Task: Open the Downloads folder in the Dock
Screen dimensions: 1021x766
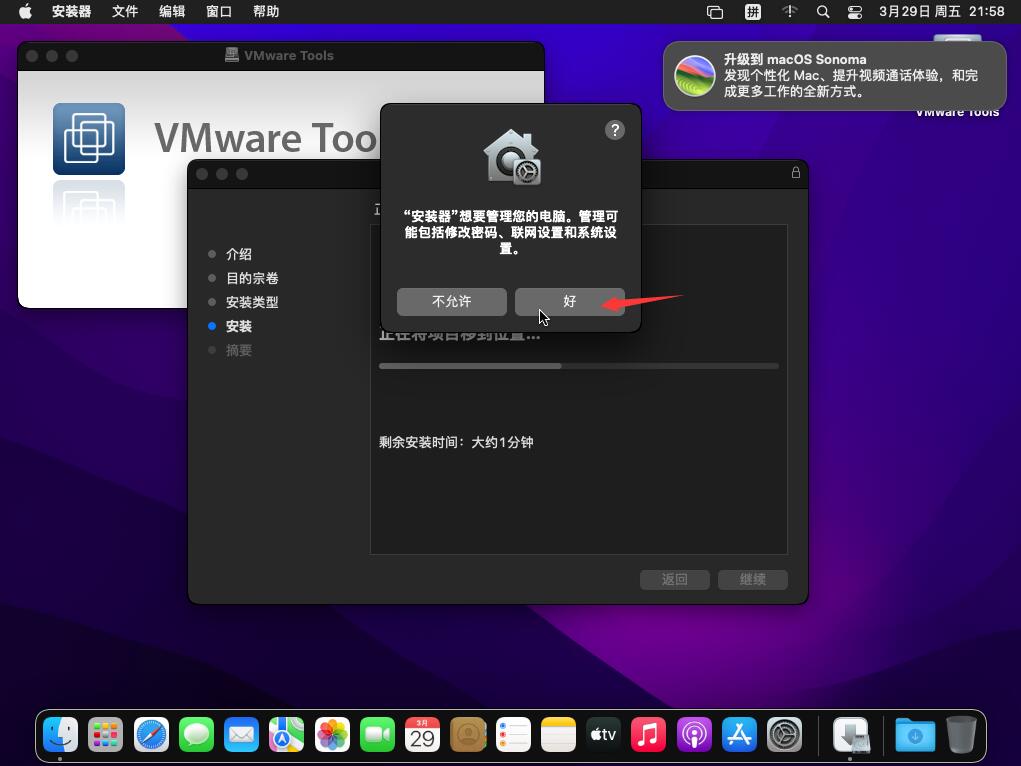Action: [915, 735]
